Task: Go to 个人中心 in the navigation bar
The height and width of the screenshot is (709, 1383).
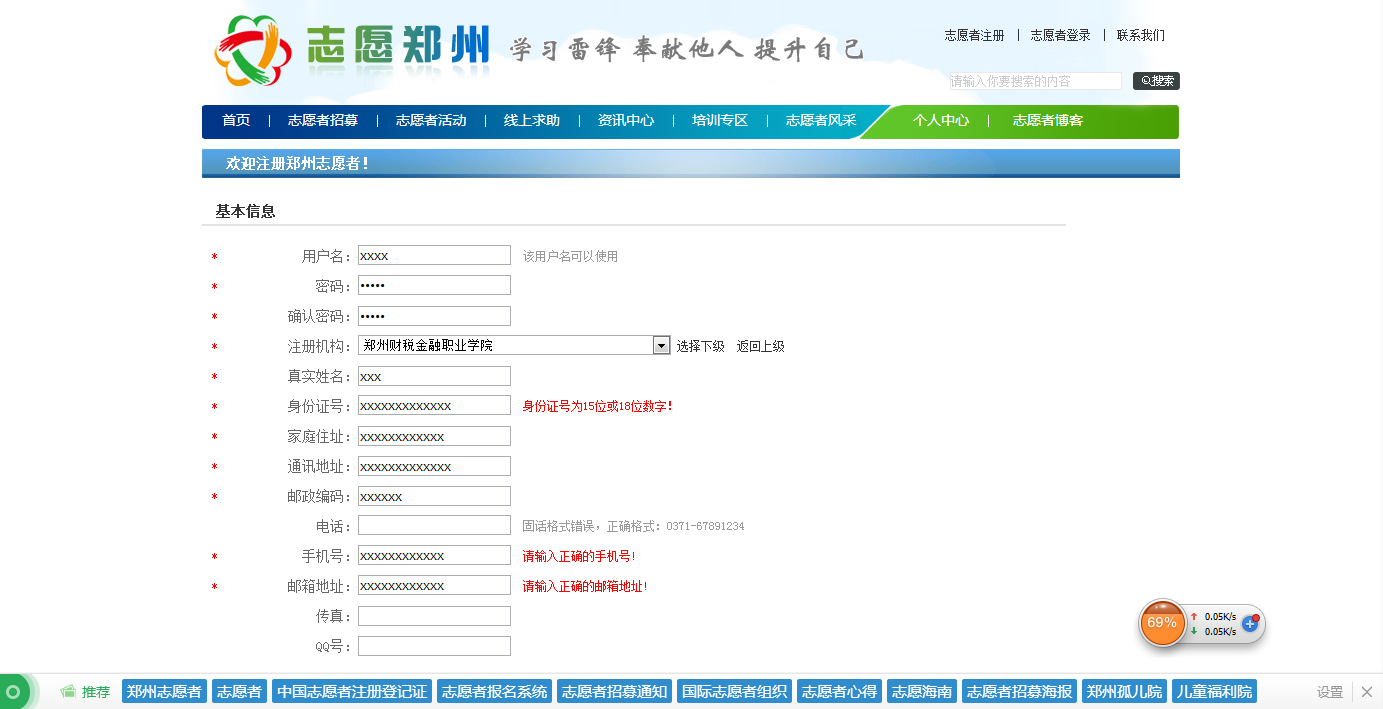Action: (940, 121)
